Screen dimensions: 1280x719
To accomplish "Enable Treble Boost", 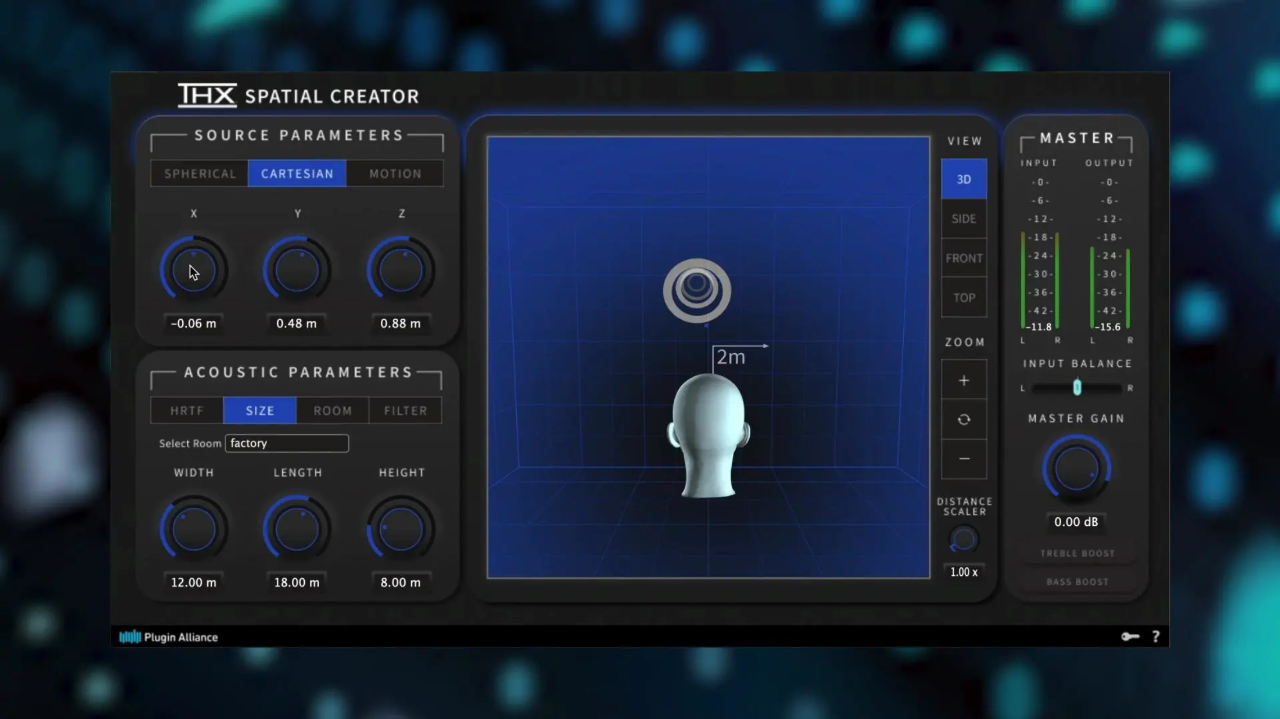I will [x=1077, y=553].
